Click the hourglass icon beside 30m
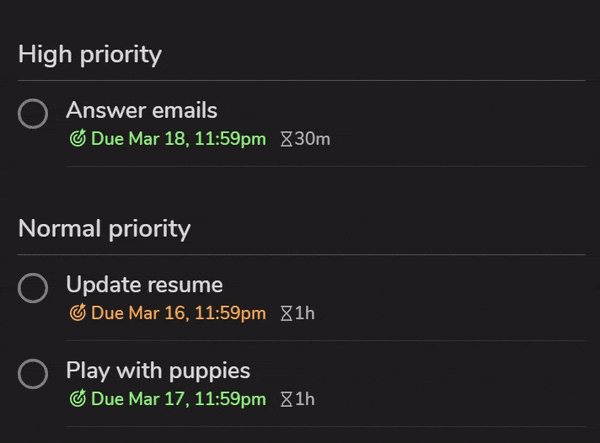This screenshot has height=443, width=600. pyautogui.click(x=287, y=139)
